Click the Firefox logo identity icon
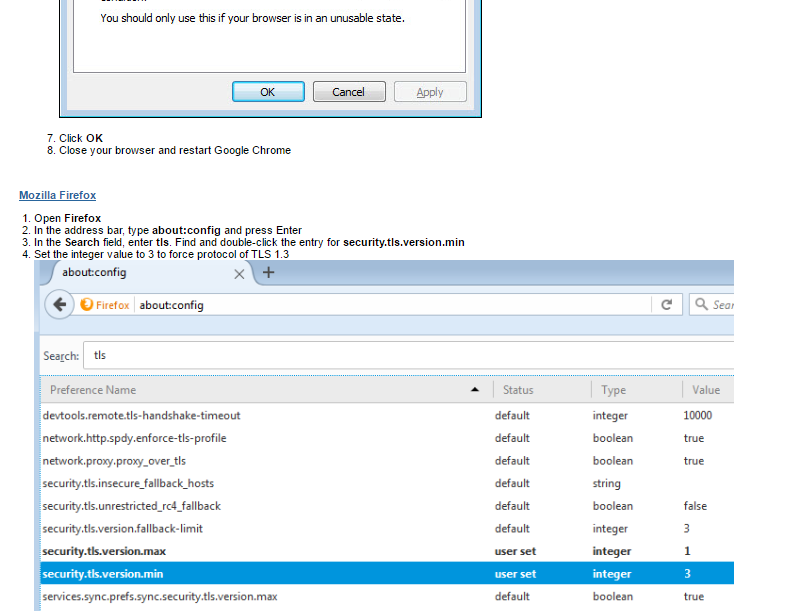 tap(87, 305)
